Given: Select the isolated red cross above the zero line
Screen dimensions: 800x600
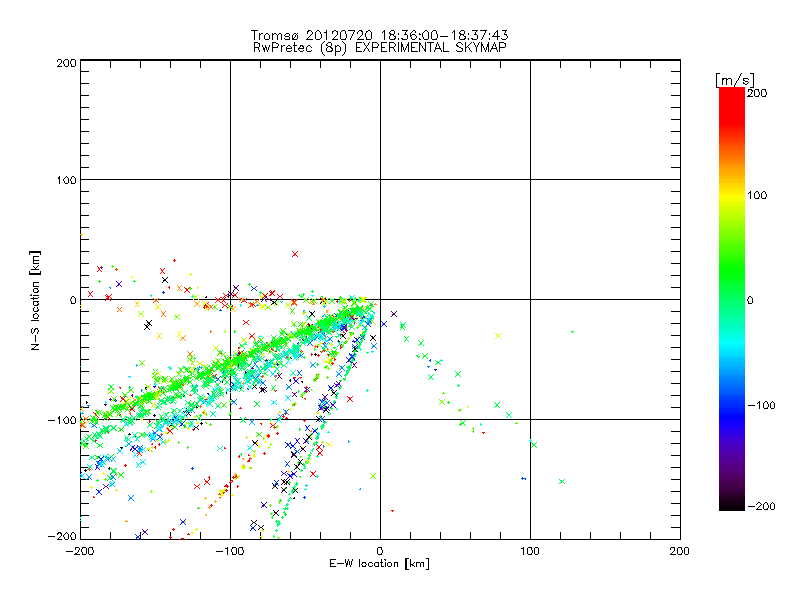Looking at the screenshot, I should pyautogui.click(x=295, y=254).
